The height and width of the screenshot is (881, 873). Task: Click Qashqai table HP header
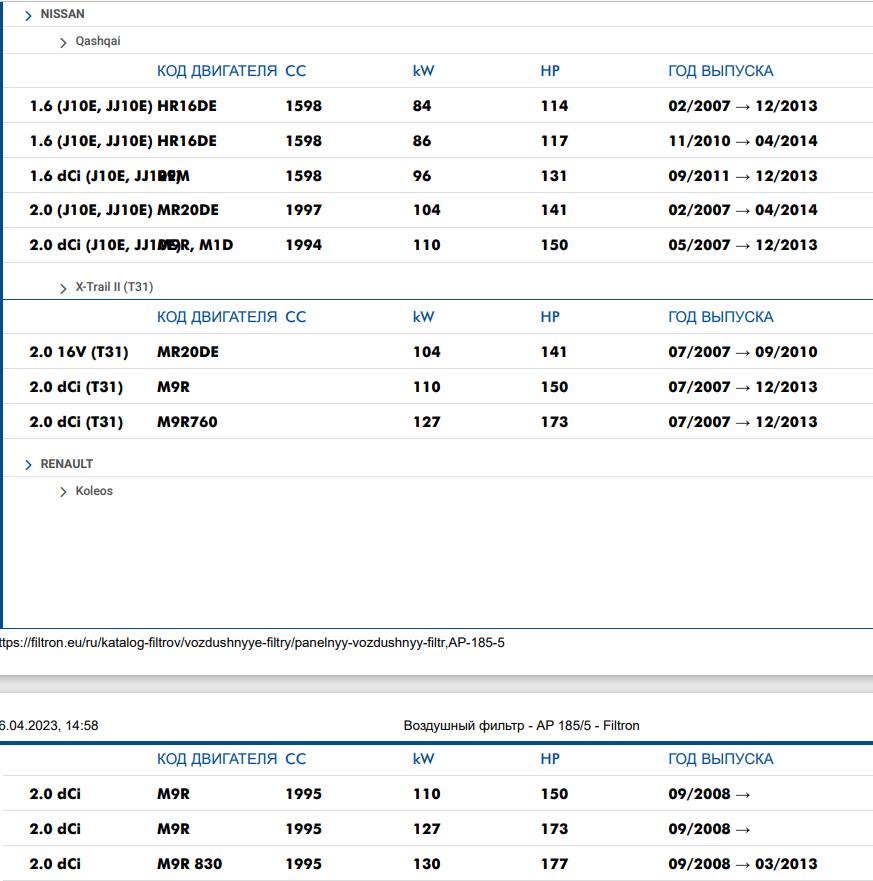pos(550,71)
